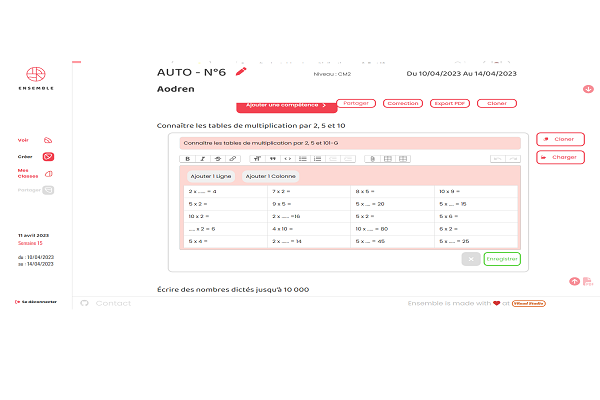
Task: Click the attachment icon in the editor toolbar
Action: point(373,159)
